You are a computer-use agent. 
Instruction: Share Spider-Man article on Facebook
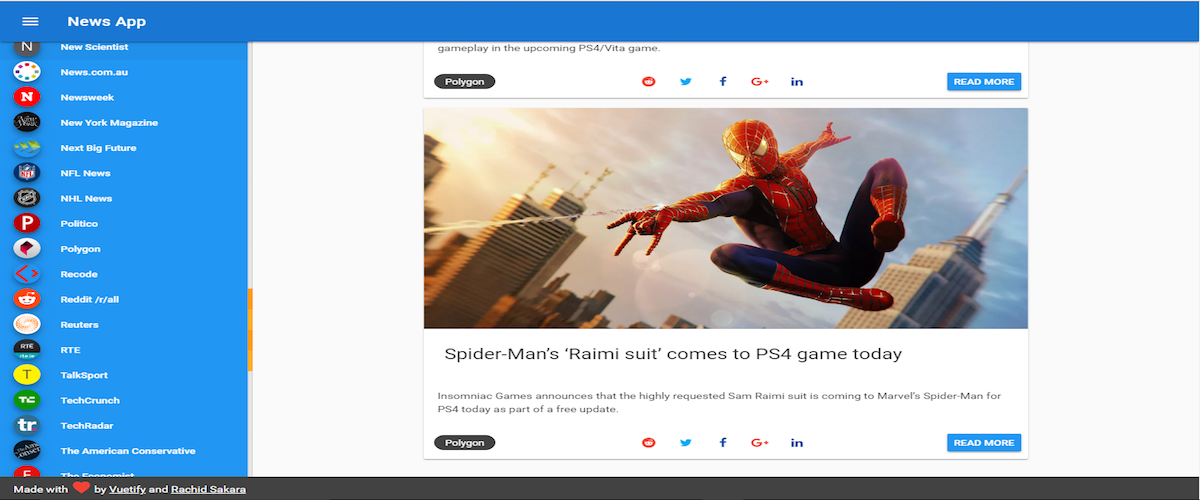click(723, 442)
